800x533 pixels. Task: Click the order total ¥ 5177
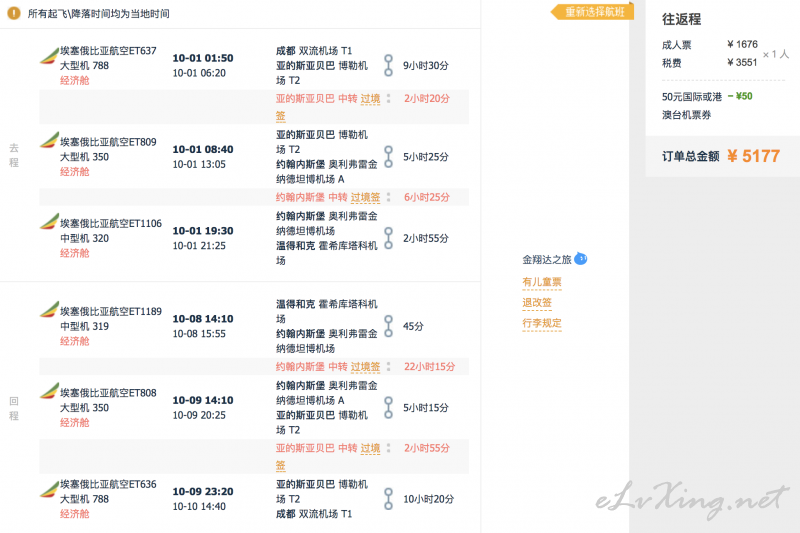(753, 156)
